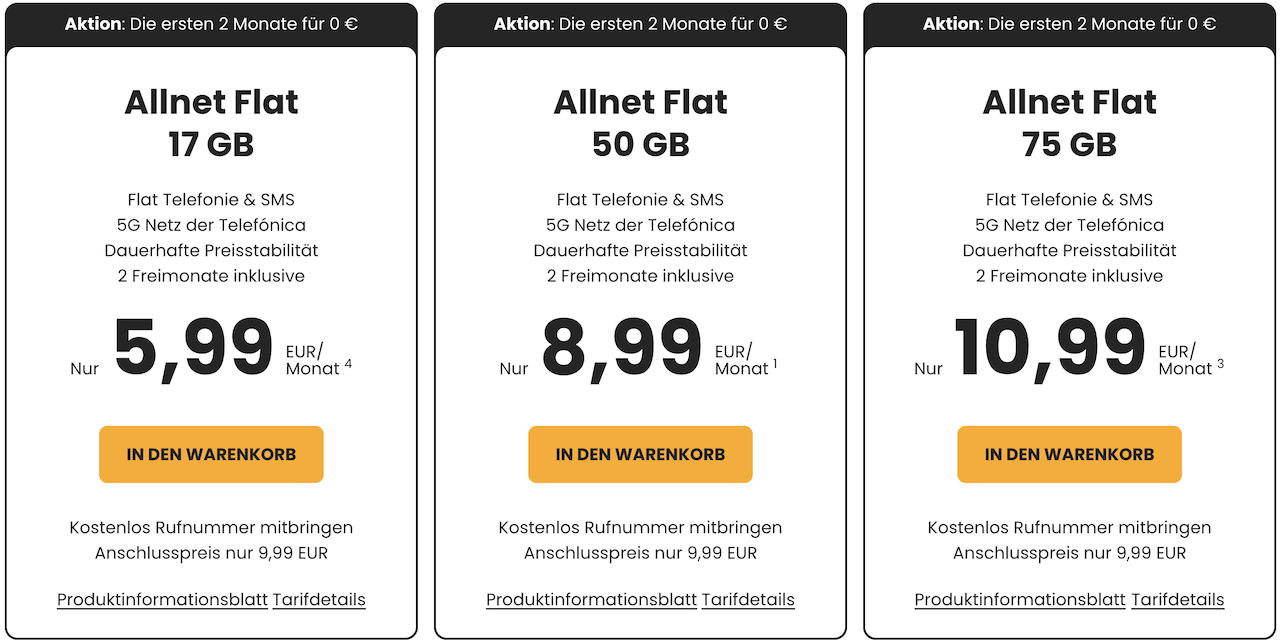
Task: Select the Allnet Flat 17 GB heading
Action: coord(211,123)
